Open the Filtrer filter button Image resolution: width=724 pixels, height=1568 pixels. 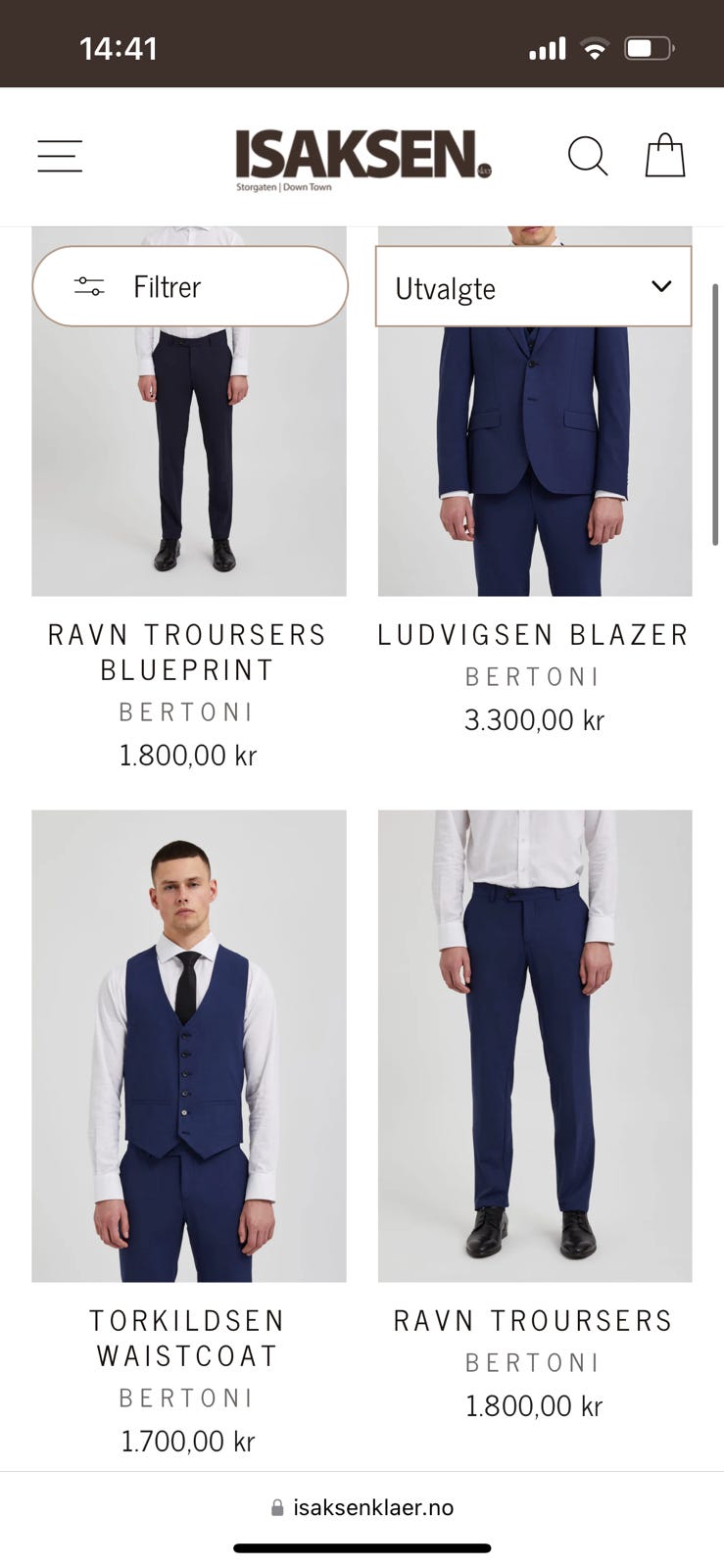coord(190,286)
